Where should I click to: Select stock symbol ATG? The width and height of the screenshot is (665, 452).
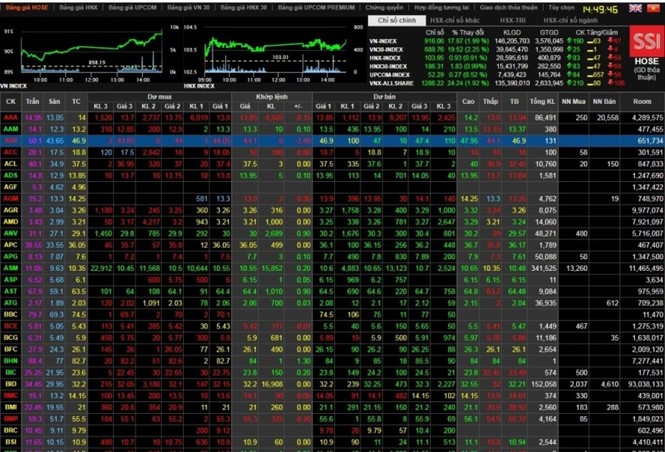pyautogui.click(x=11, y=303)
